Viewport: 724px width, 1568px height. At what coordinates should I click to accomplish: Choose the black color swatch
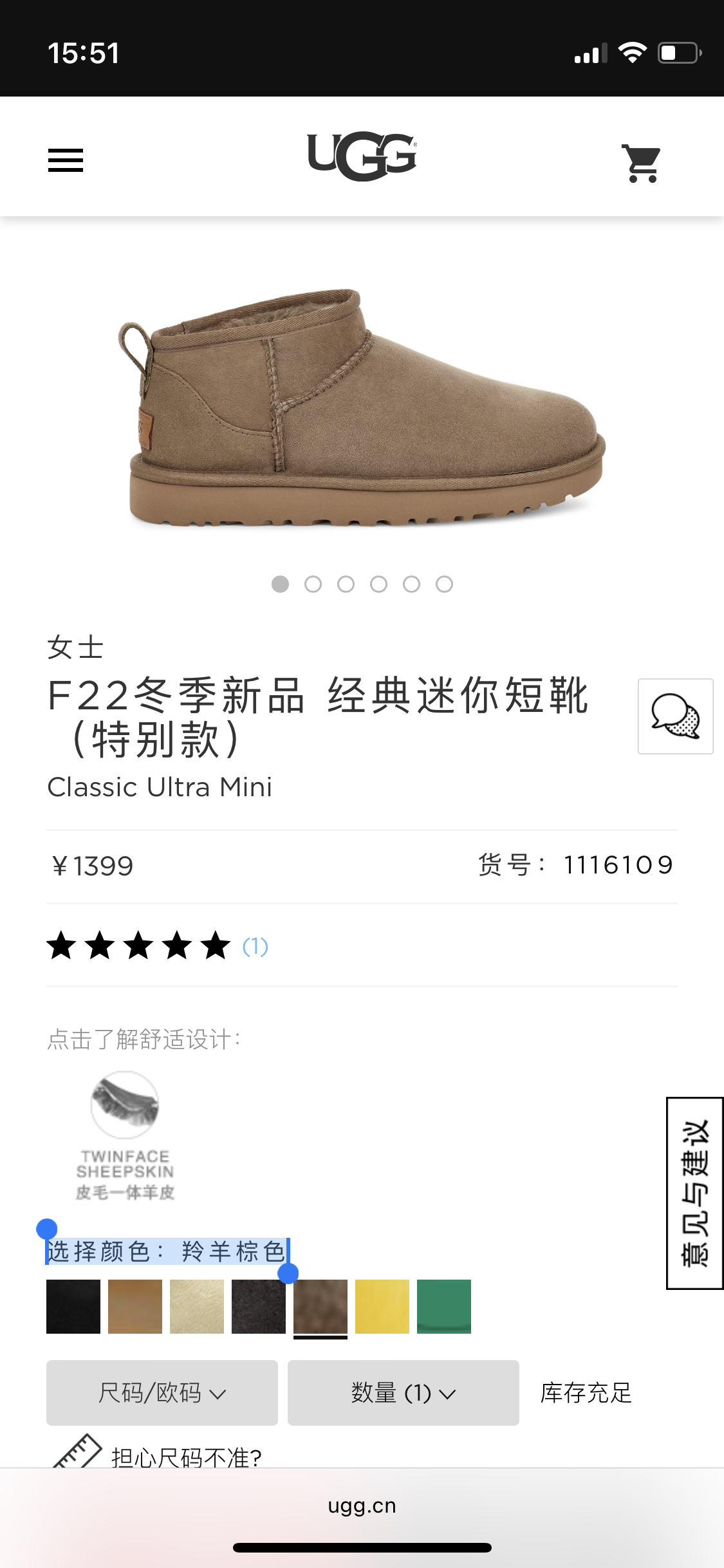(x=73, y=1307)
